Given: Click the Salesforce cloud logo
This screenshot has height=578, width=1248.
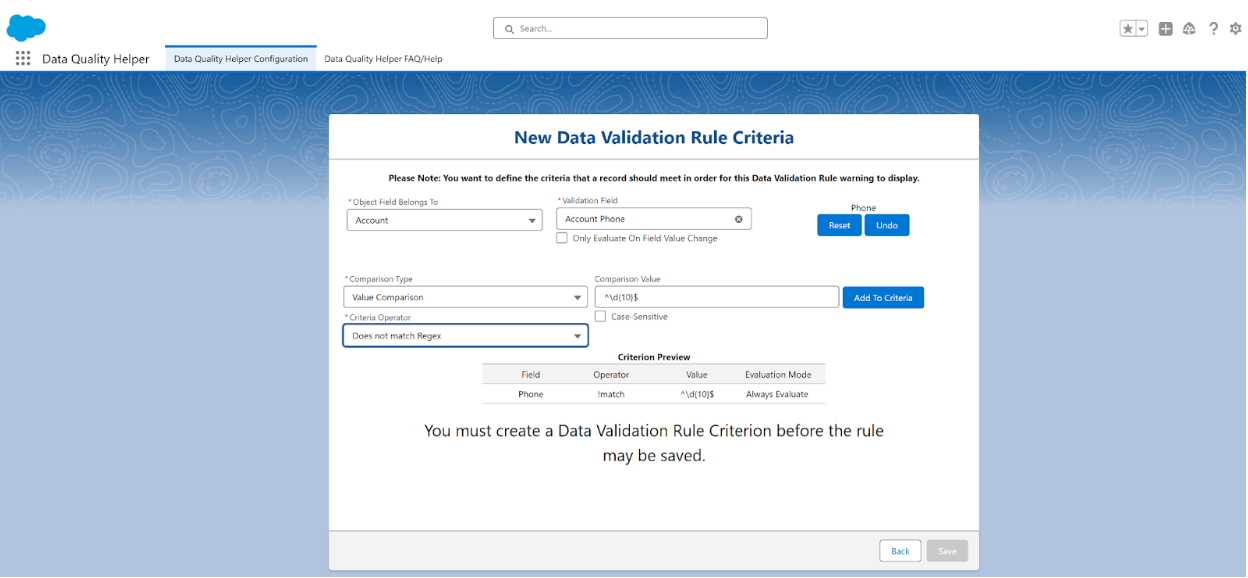Looking at the screenshot, I should pos(26,28).
